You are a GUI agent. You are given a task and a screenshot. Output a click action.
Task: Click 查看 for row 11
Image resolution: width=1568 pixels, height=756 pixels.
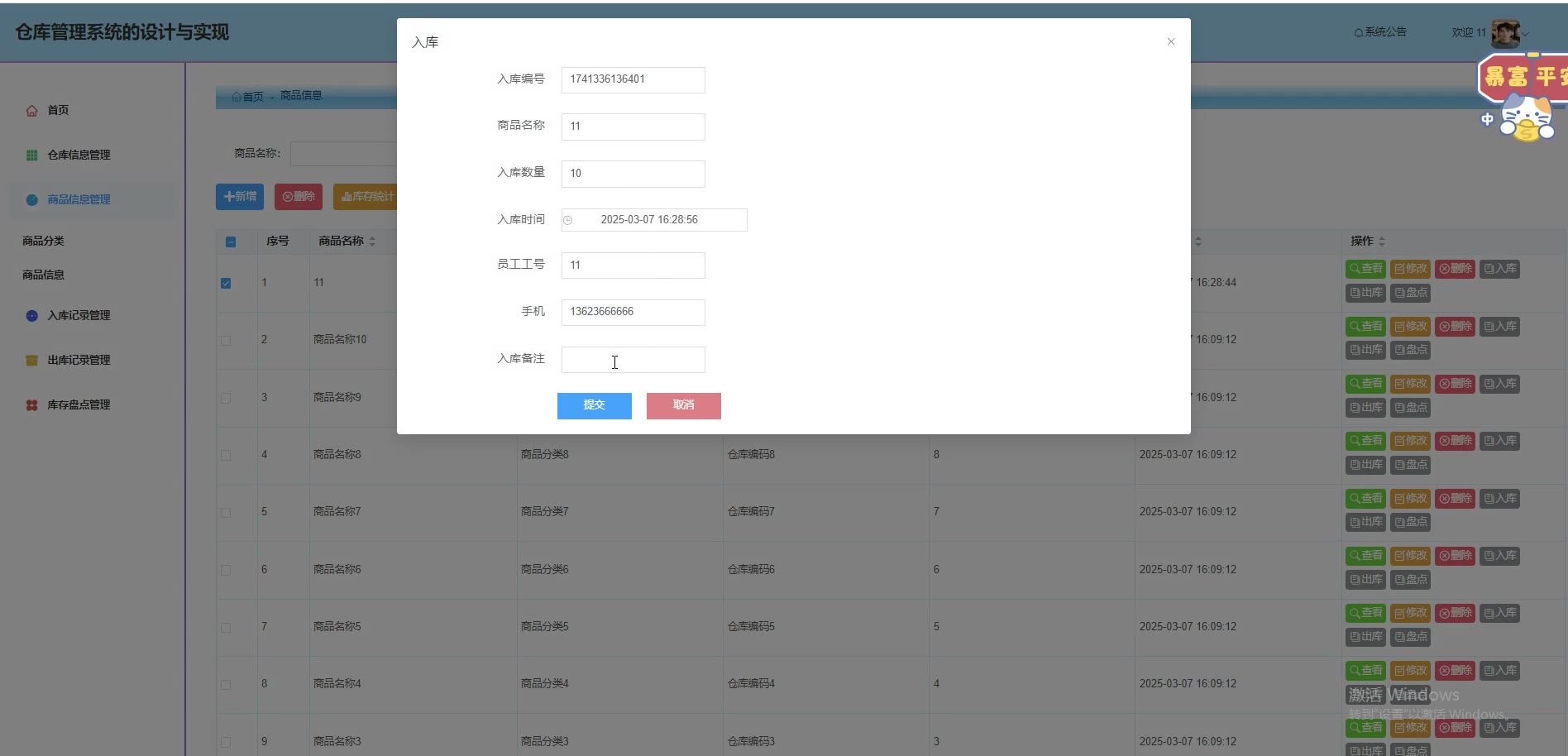click(1365, 269)
